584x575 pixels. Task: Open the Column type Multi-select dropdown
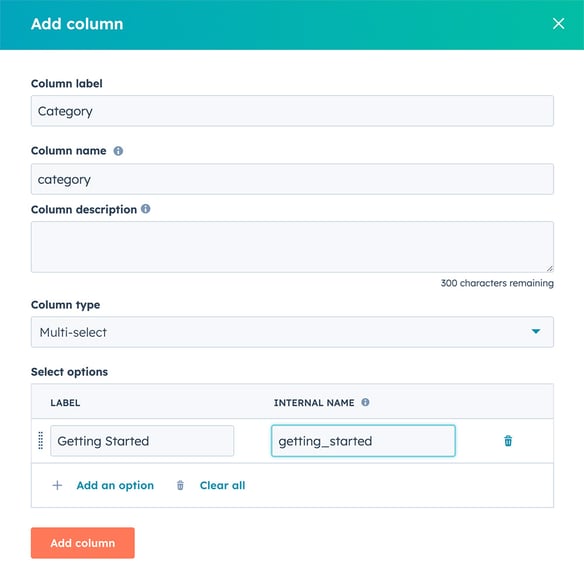point(292,332)
